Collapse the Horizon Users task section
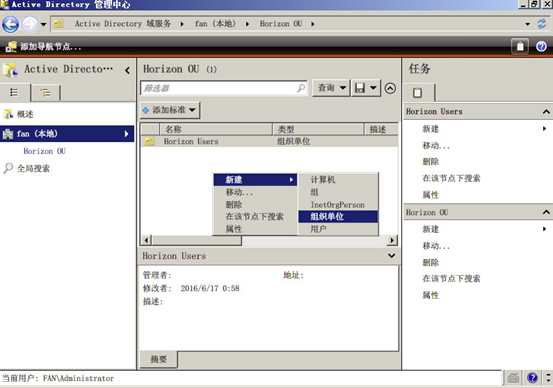This screenshot has width=553, height=388. [546, 111]
